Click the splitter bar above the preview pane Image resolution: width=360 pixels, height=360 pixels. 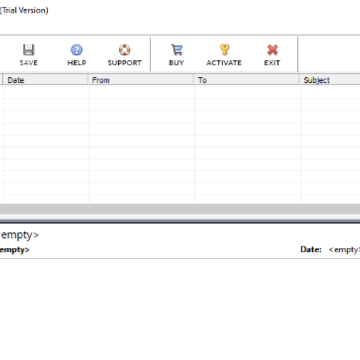click(180, 221)
